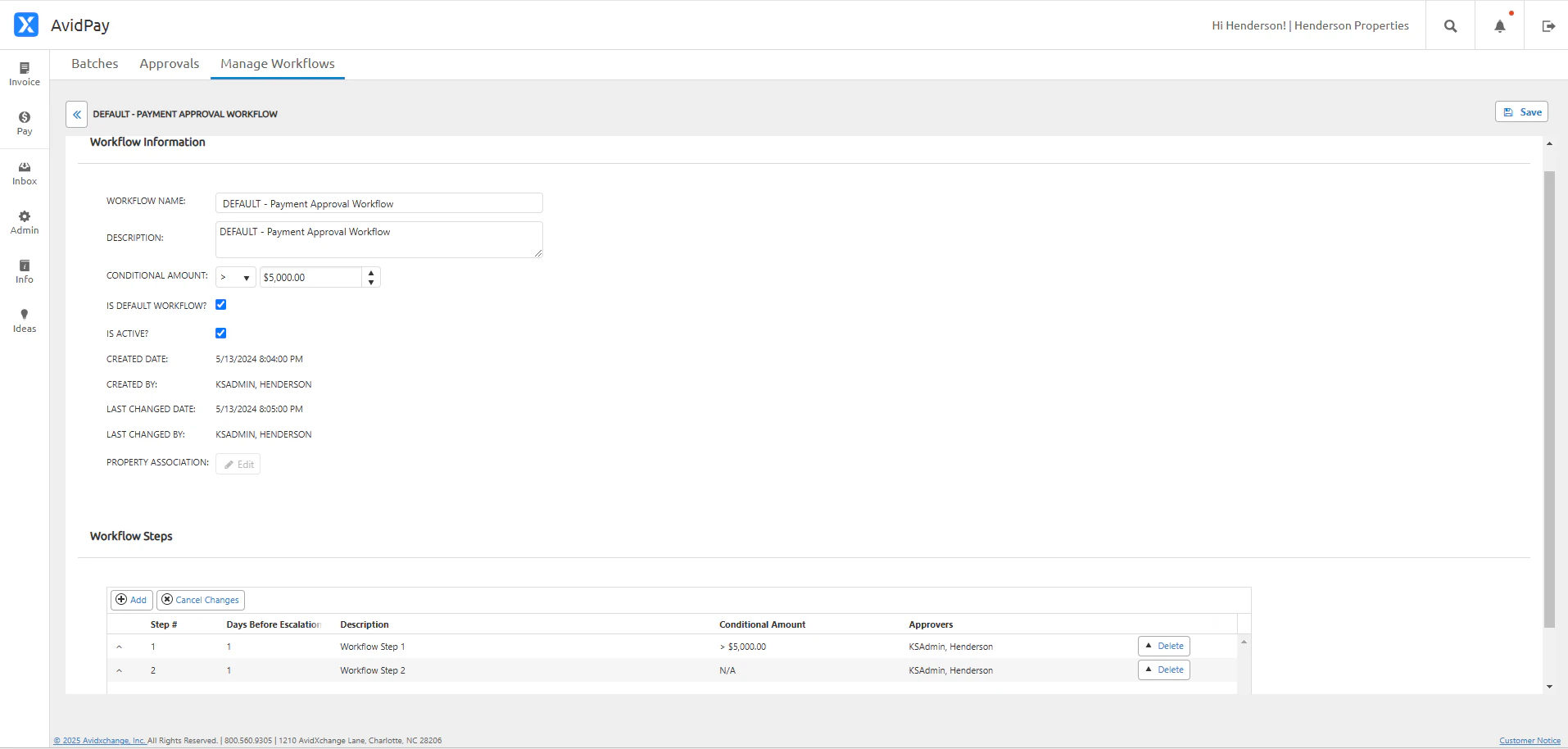Open the Batches tab
This screenshot has height=749, width=1568.
94,63
